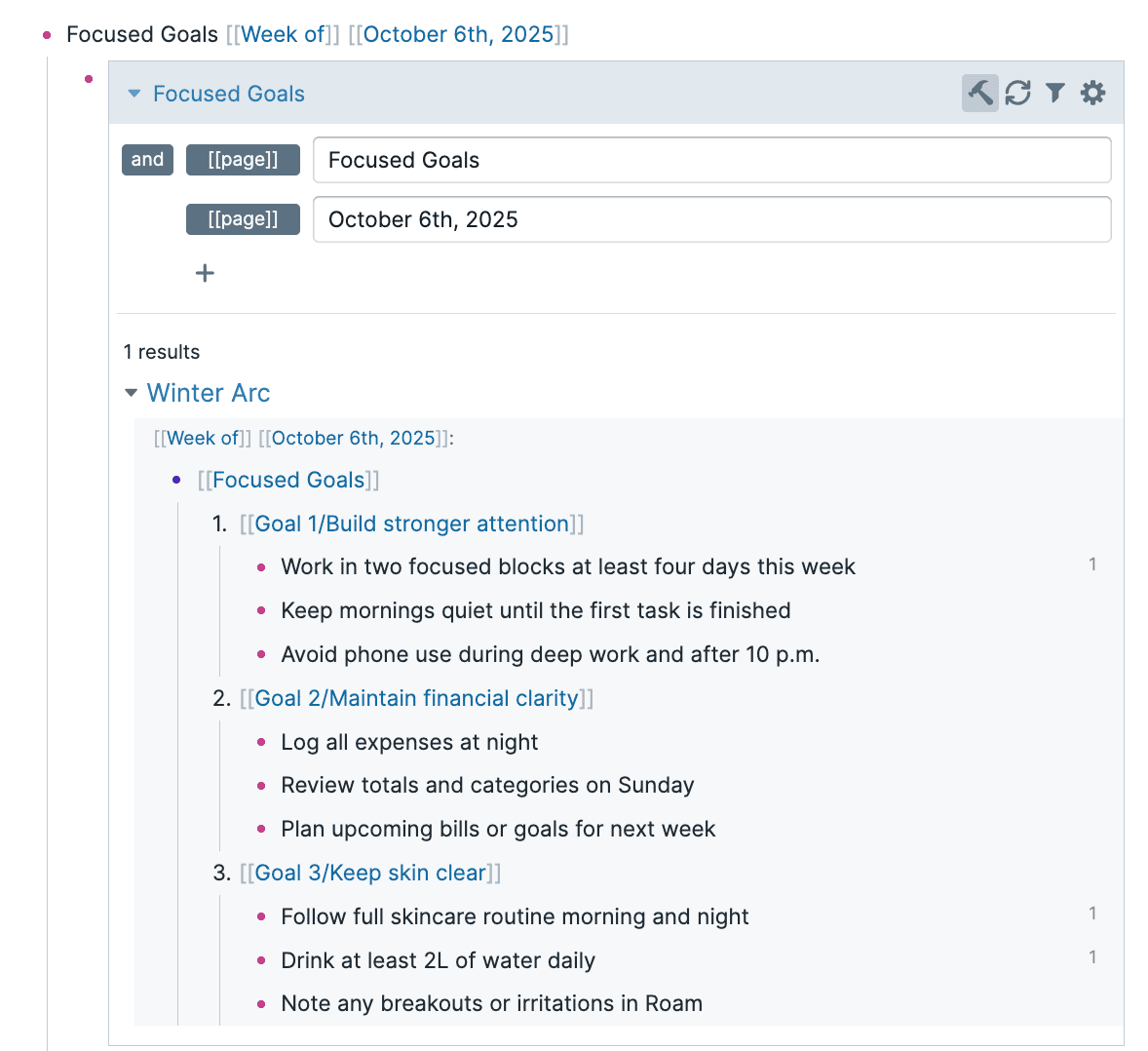Click reference count beside 'Drink at least 2L'
This screenshot has width=1148, height=1051.
[x=1092, y=957]
